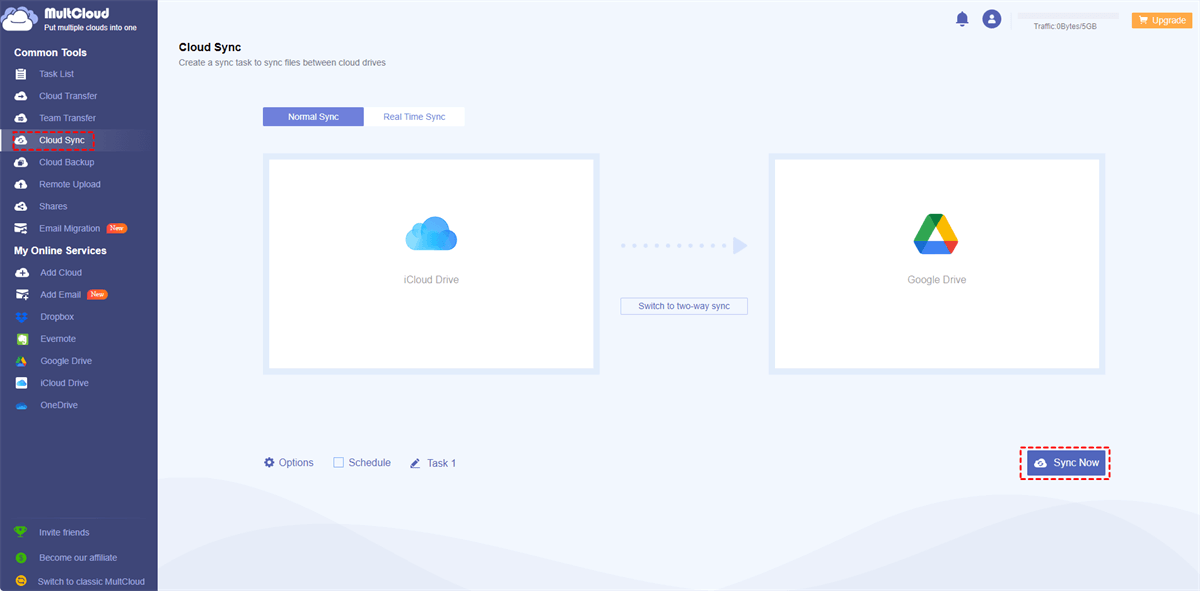The width and height of the screenshot is (1200, 591).
Task: Open Team Transfer from sidebar
Action: pyautogui.click(x=67, y=118)
